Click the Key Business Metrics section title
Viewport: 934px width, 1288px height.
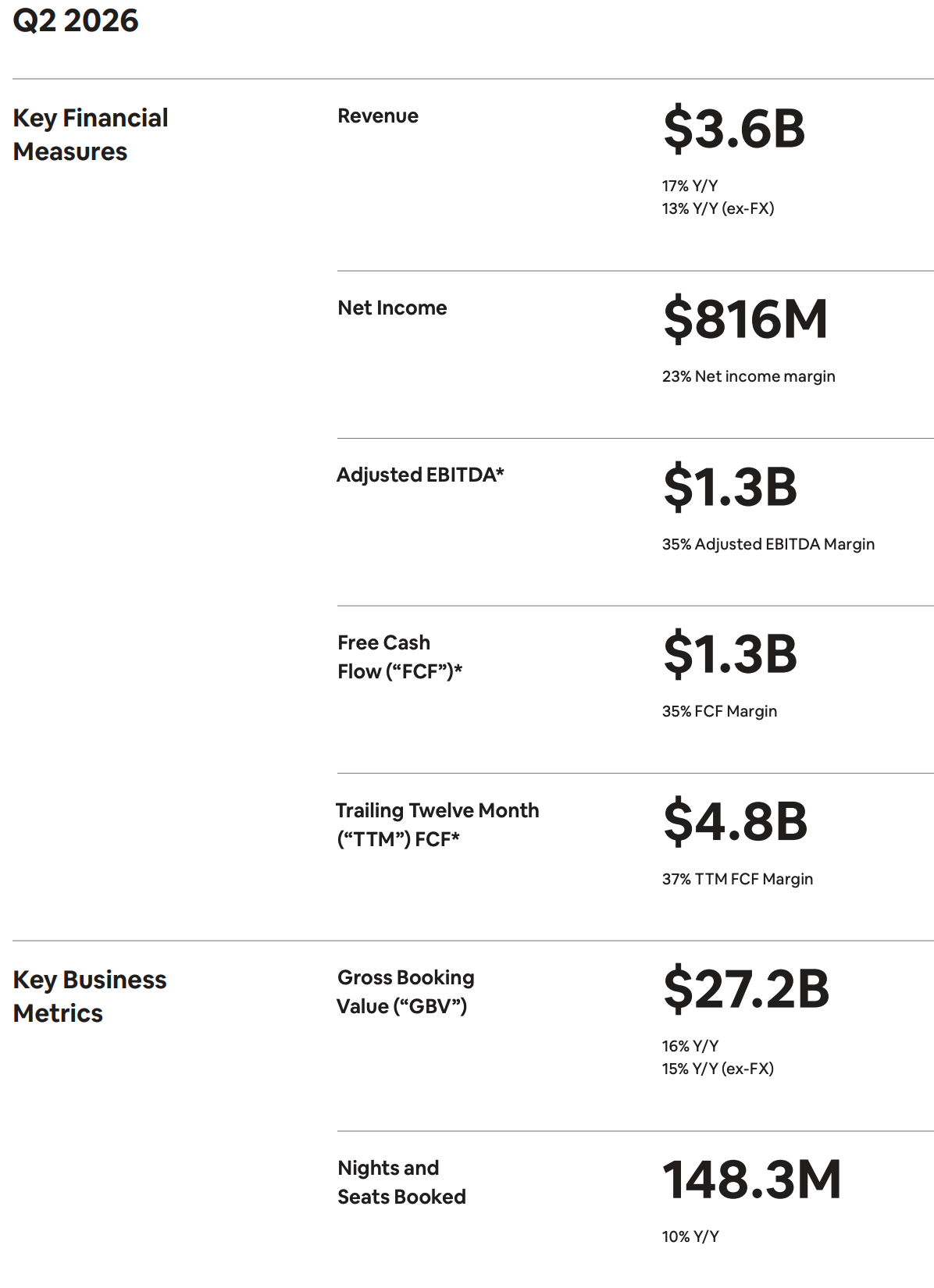tap(90, 996)
